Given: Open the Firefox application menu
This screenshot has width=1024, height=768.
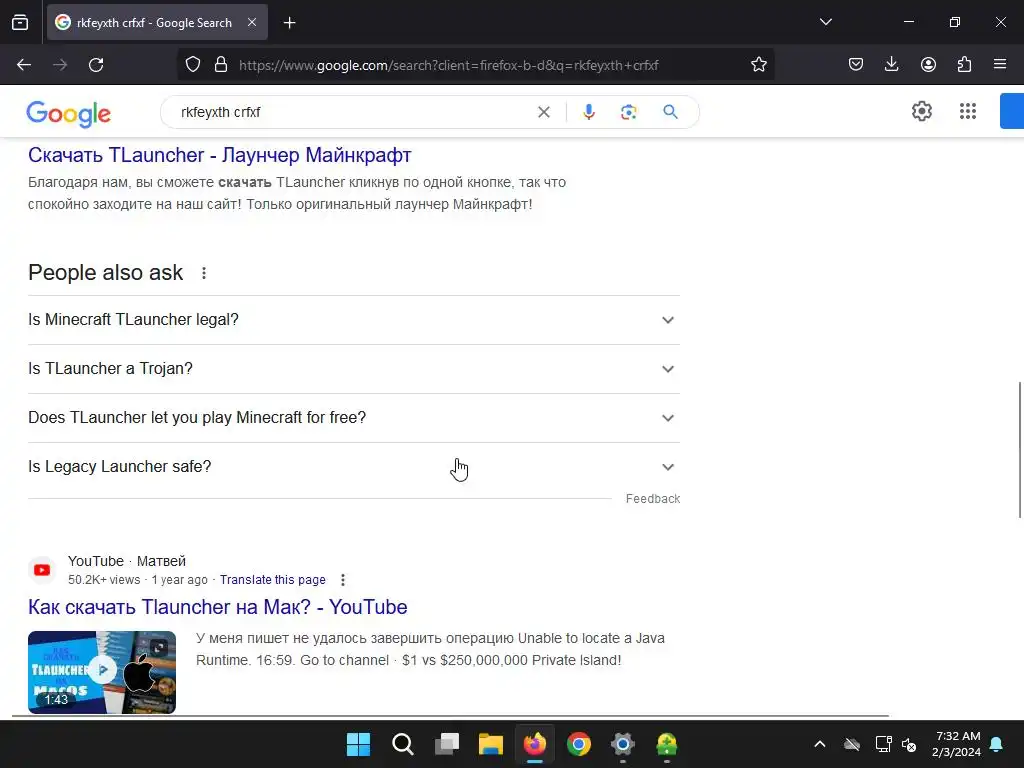Looking at the screenshot, I should 1000,64.
